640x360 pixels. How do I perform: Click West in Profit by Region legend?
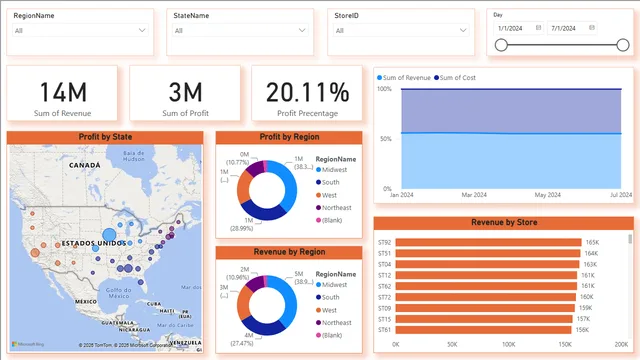[x=327, y=195]
